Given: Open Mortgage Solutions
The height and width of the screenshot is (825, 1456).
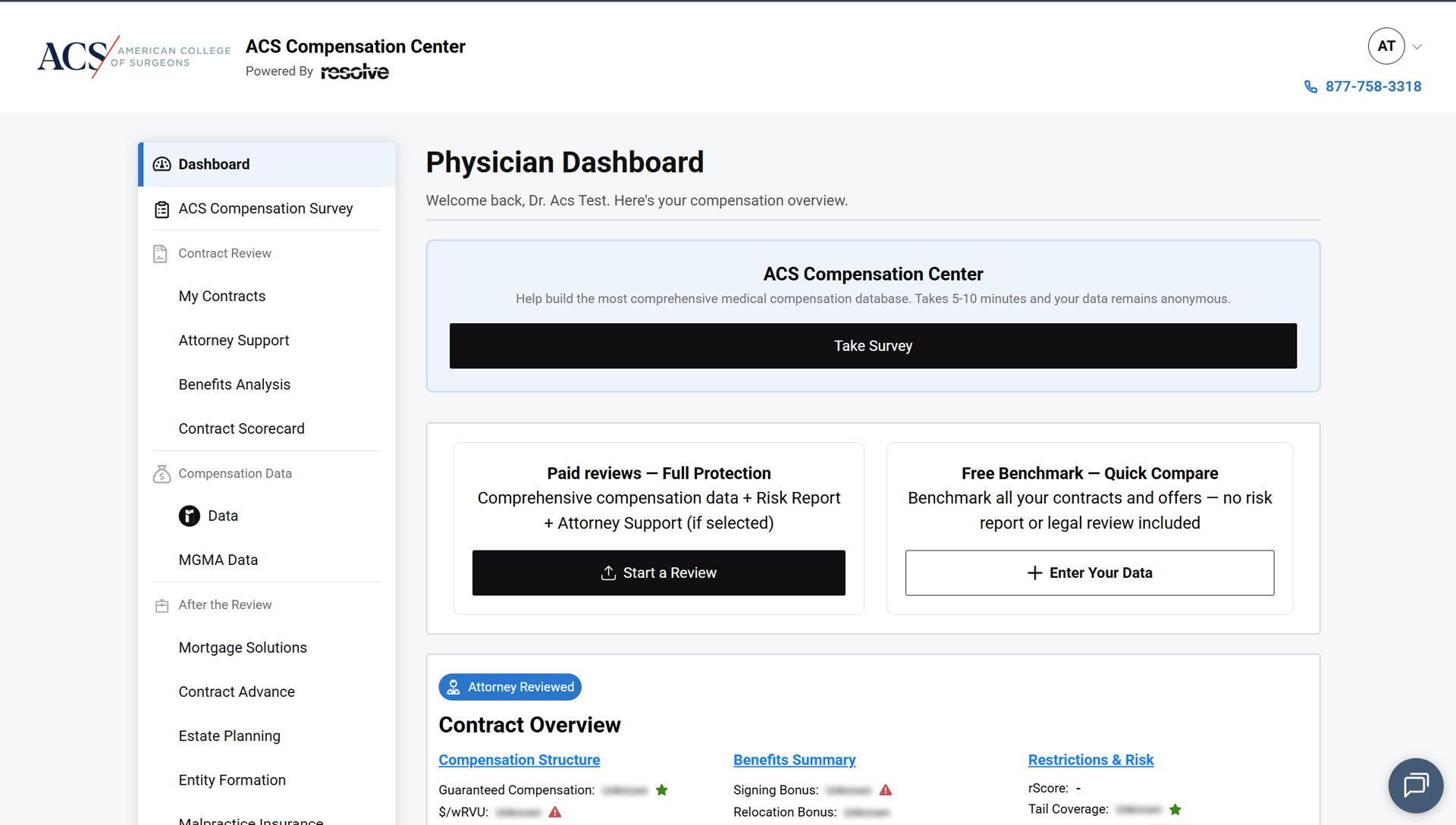Looking at the screenshot, I should click(243, 648).
